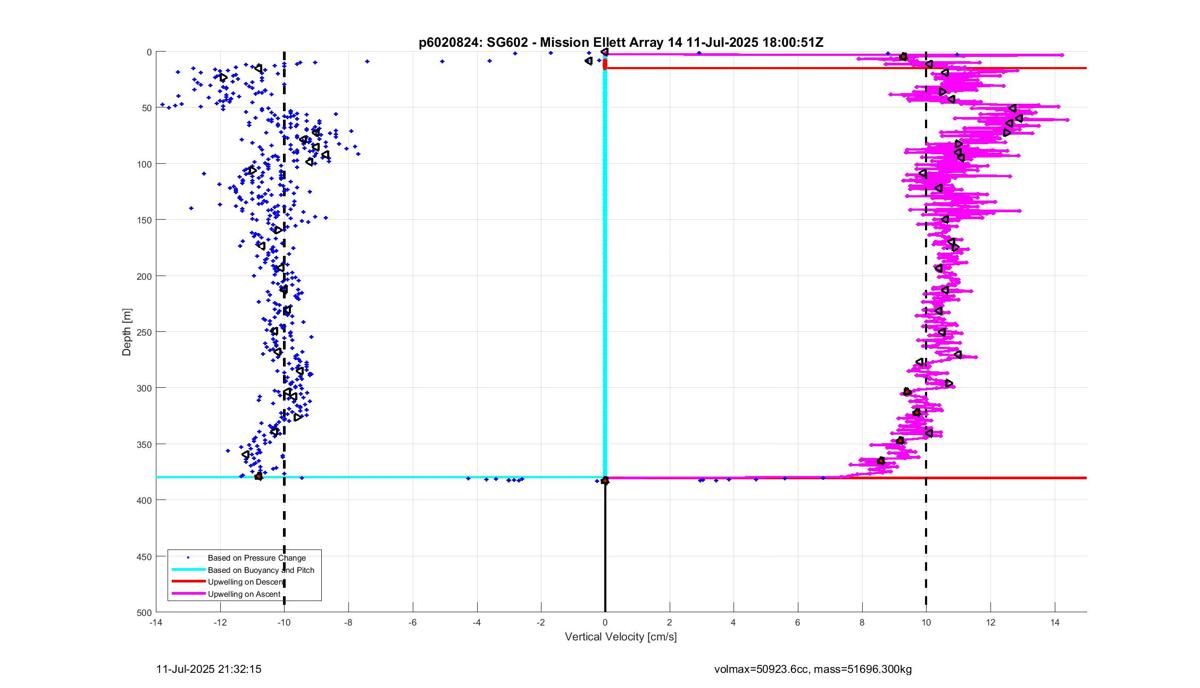Click x-axis tick label 14

(x=1054, y=622)
